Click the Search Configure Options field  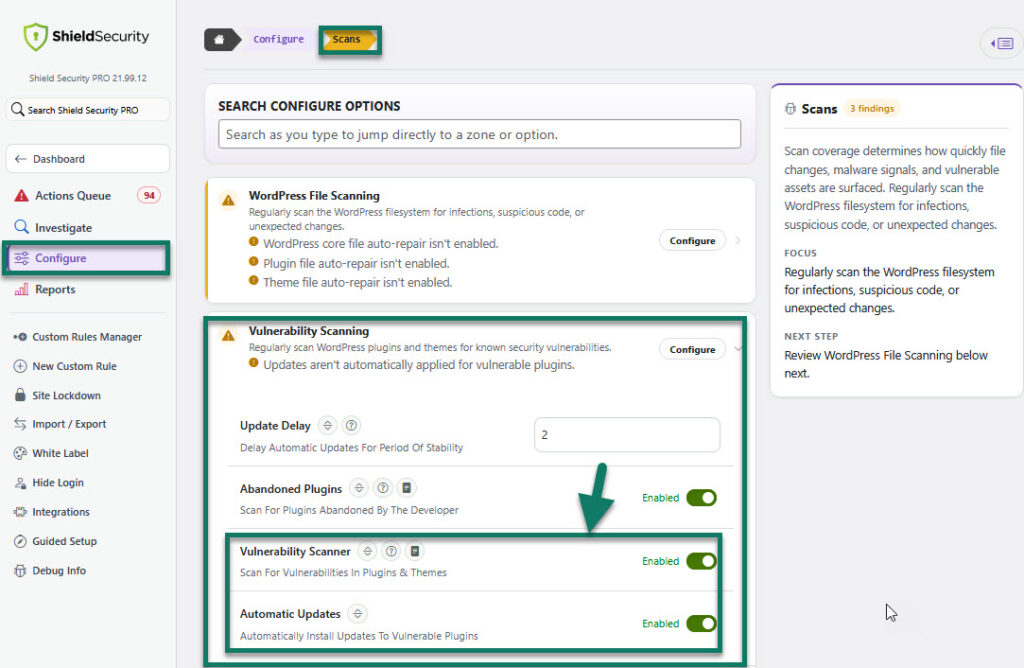(x=479, y=134)
